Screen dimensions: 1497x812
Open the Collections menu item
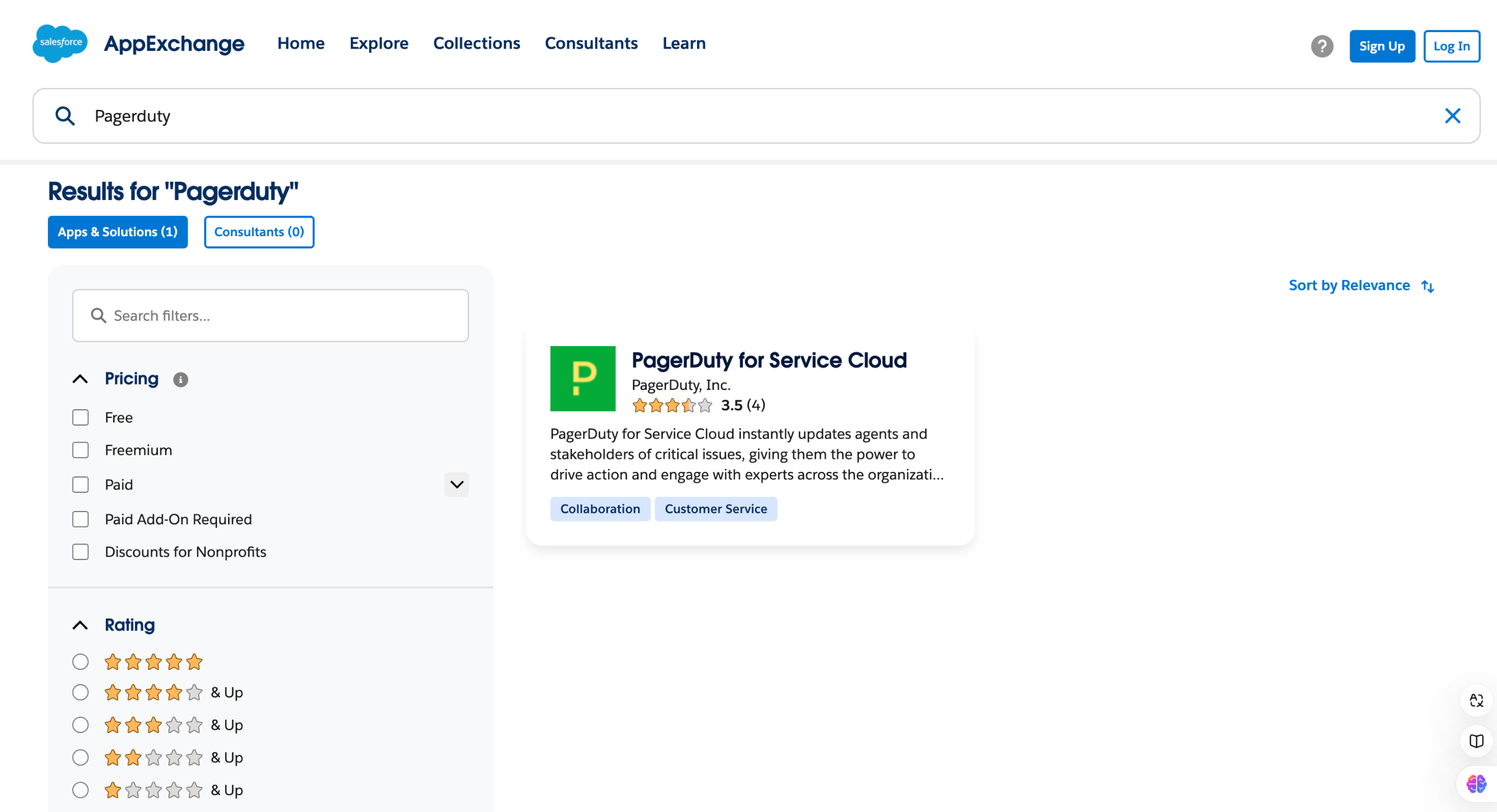476,43
